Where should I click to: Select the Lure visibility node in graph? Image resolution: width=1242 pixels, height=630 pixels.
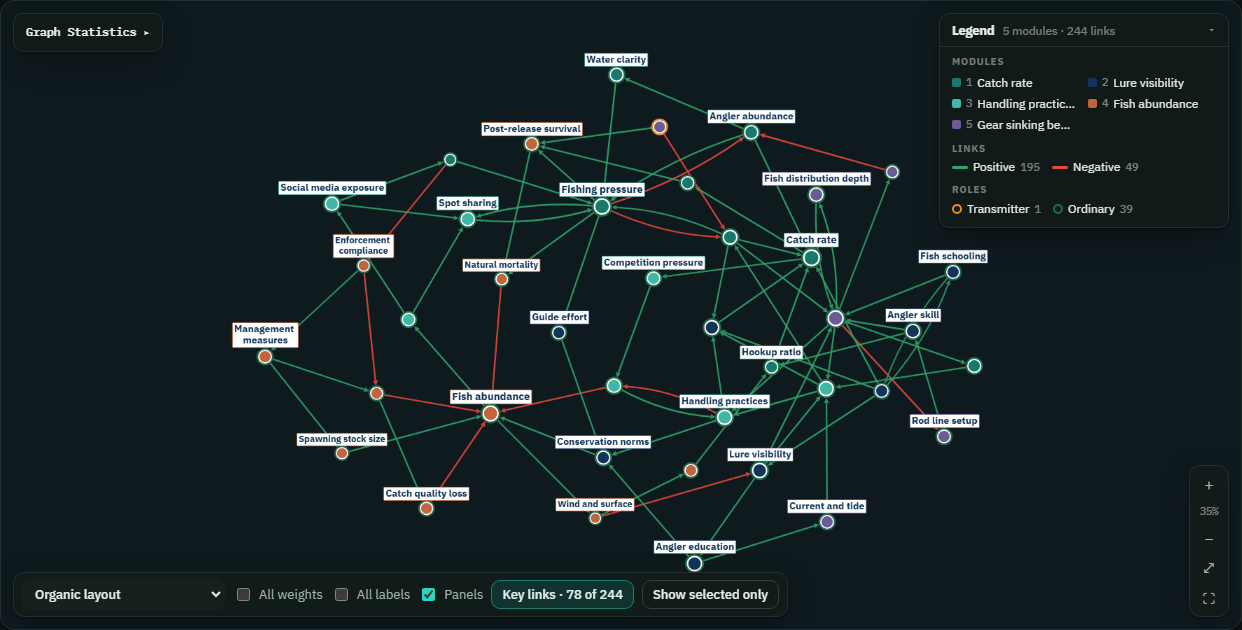click(x=760, y=470)
